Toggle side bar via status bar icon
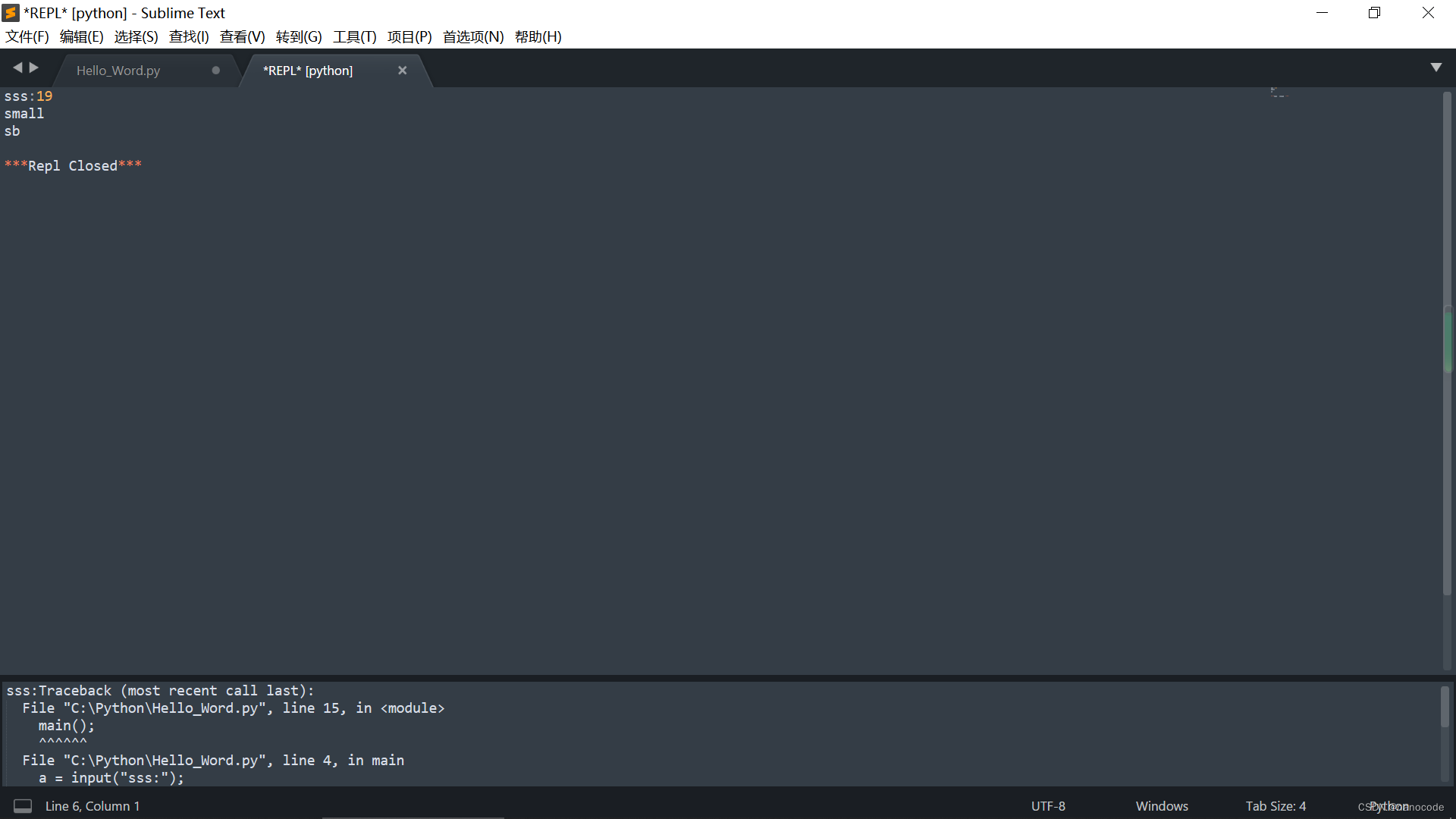Image resolution: width=1456 pixels, height=819 pixels. pyautogui.click(x=23, y=806)
